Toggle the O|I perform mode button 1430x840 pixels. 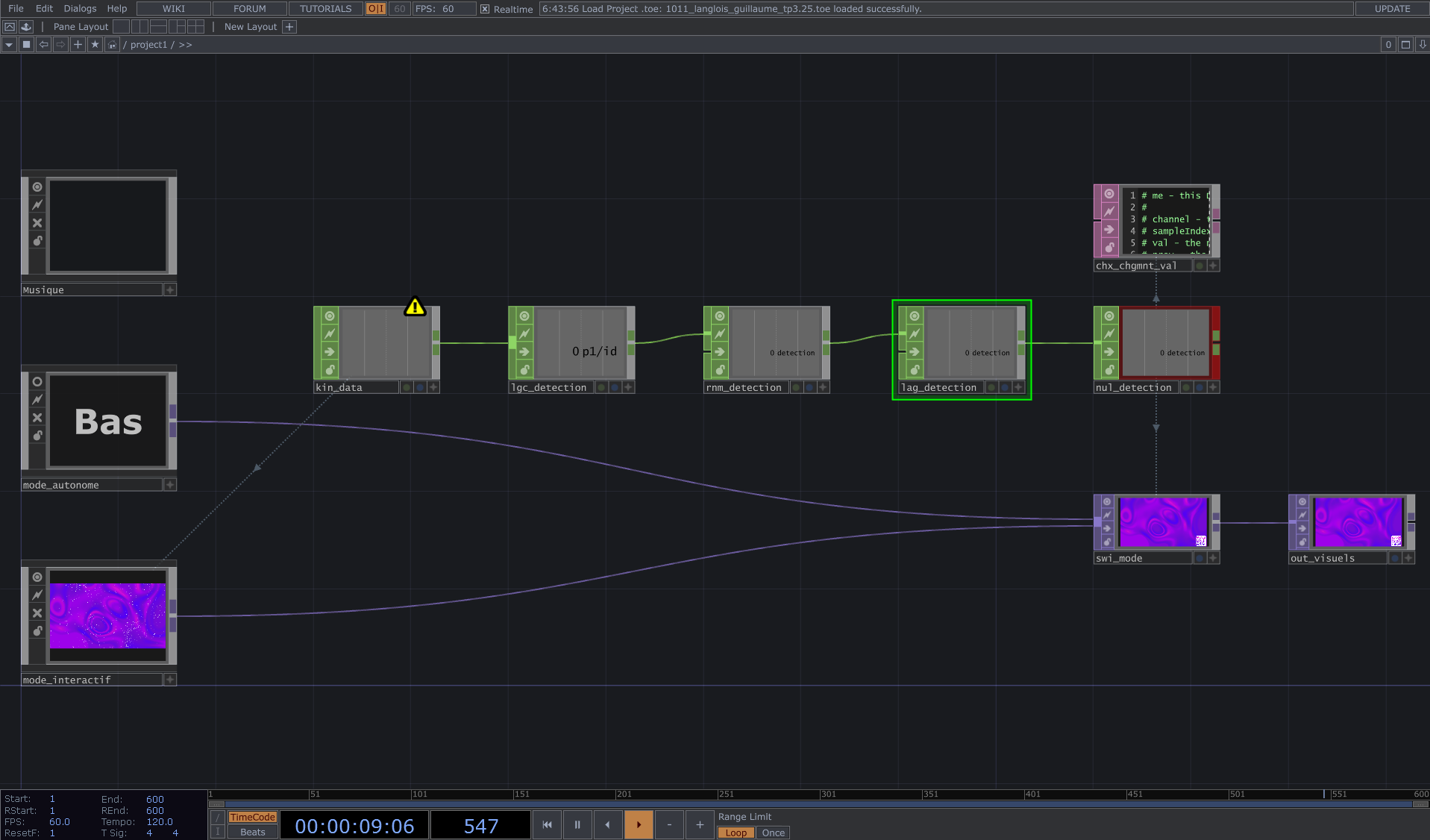click(376, 9)
